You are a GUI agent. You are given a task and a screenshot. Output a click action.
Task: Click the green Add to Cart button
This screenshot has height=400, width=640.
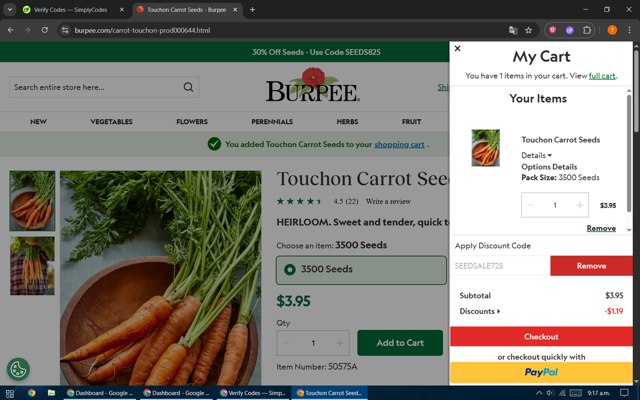point(400,343)
